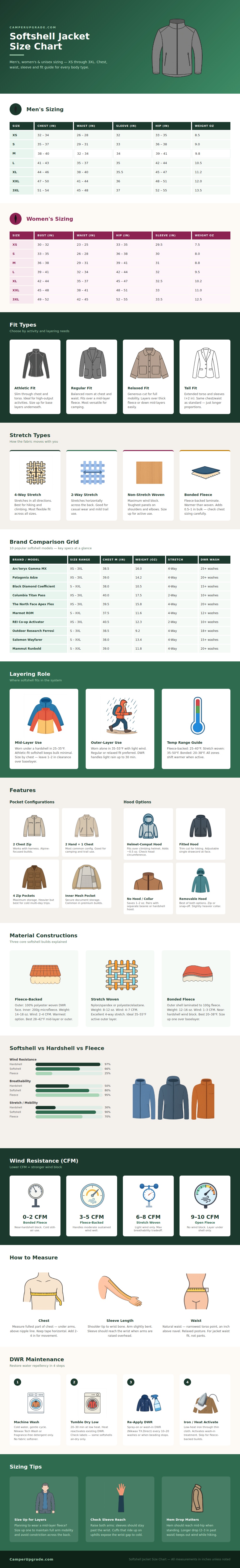Select the 6–8 CFM valve gauge icon
The height and width of the screenshot is (1568, 240).
point(148,1196)
